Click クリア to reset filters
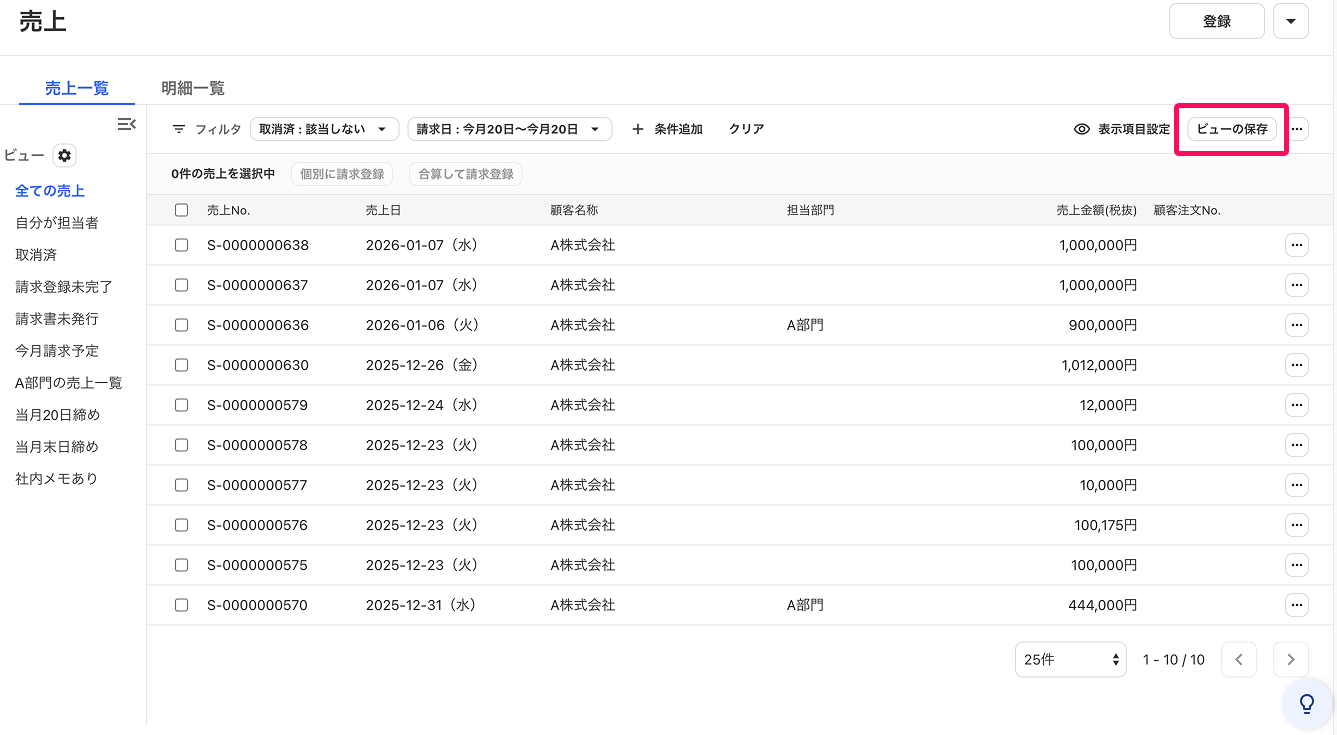 746,129
